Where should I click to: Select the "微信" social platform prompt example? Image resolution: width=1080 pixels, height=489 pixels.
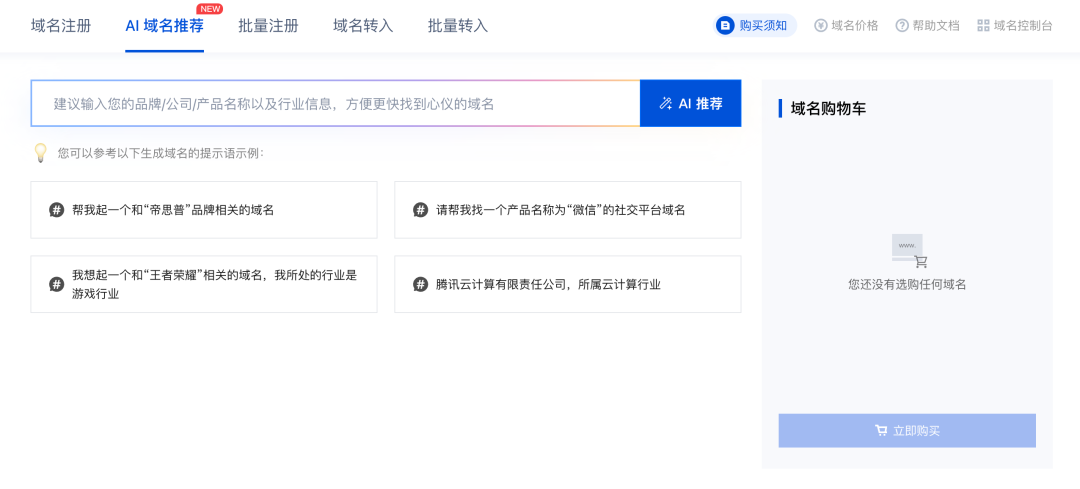[x=568, y=210]
